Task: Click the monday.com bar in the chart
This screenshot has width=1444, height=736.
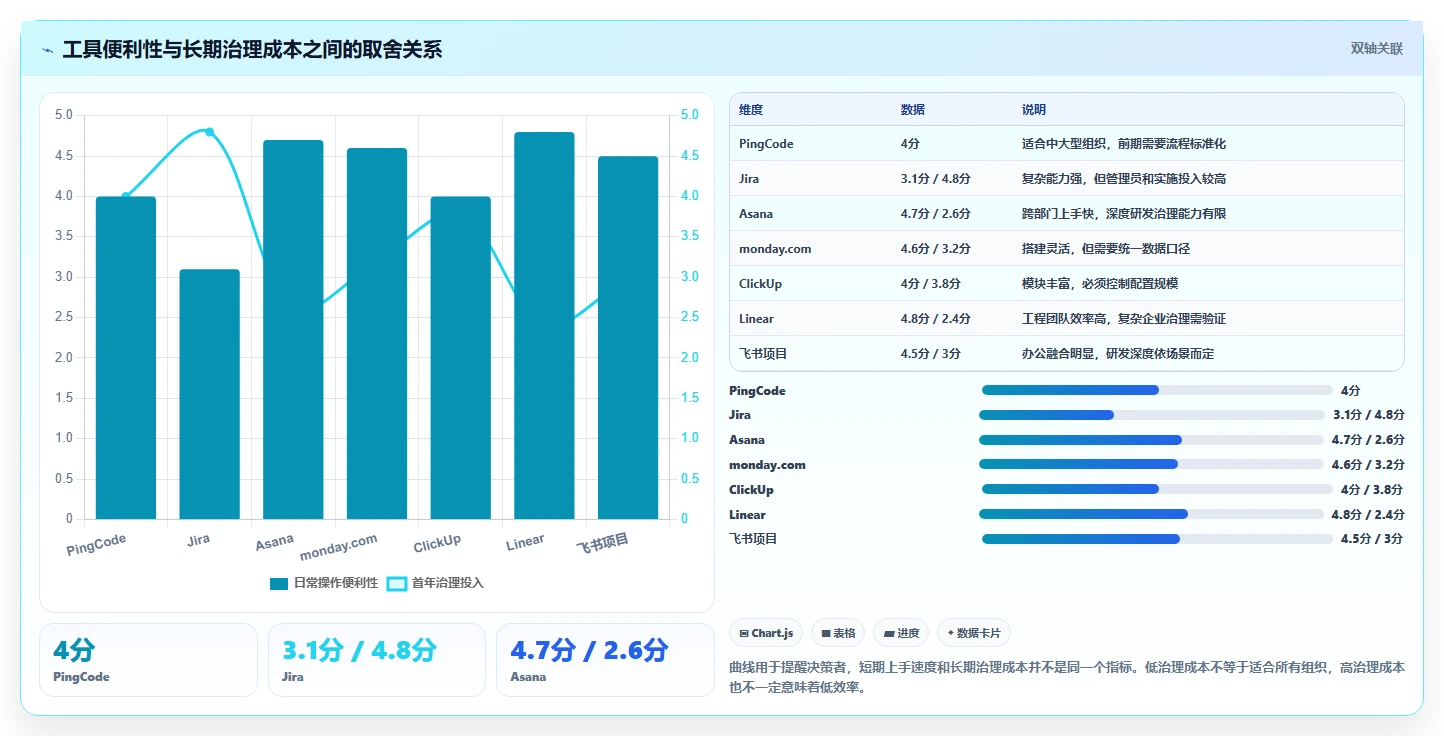Action: pyautogui.click(x=377, y=334)
